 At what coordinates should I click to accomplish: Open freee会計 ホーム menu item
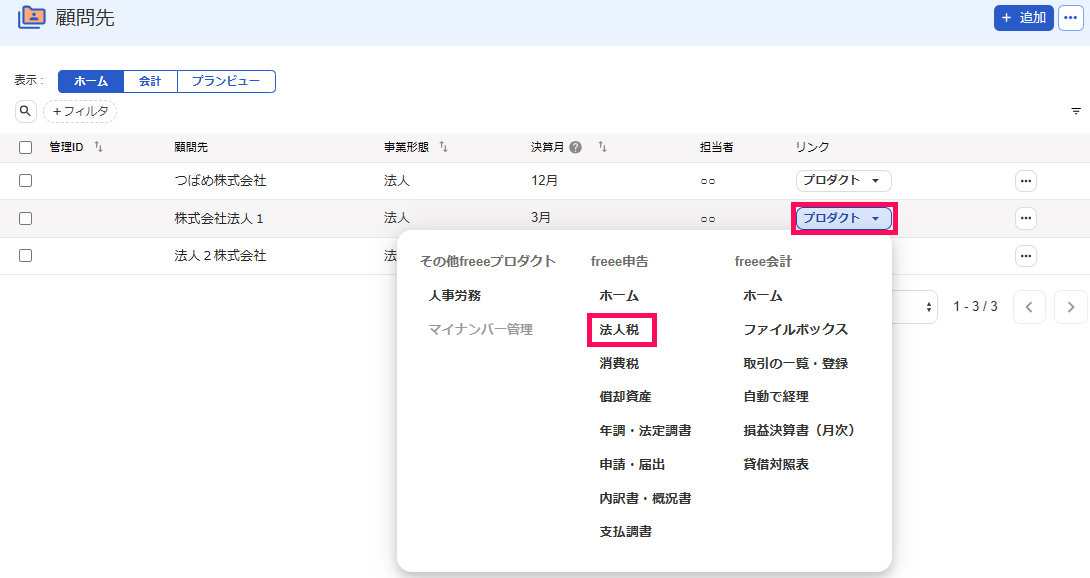tap(763, 296)
